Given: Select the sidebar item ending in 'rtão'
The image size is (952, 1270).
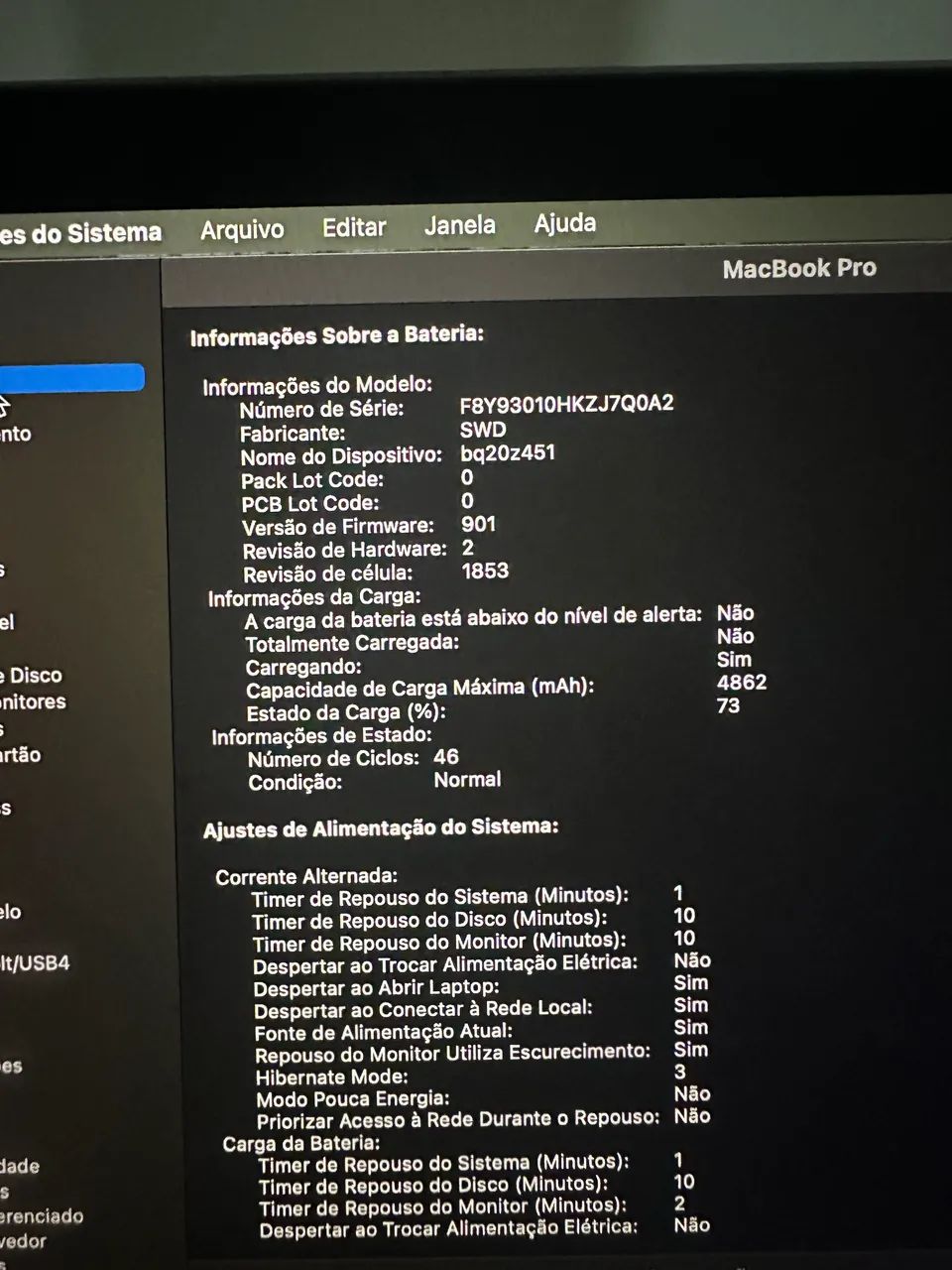Looking at the screenshot, I should (21, 754).
